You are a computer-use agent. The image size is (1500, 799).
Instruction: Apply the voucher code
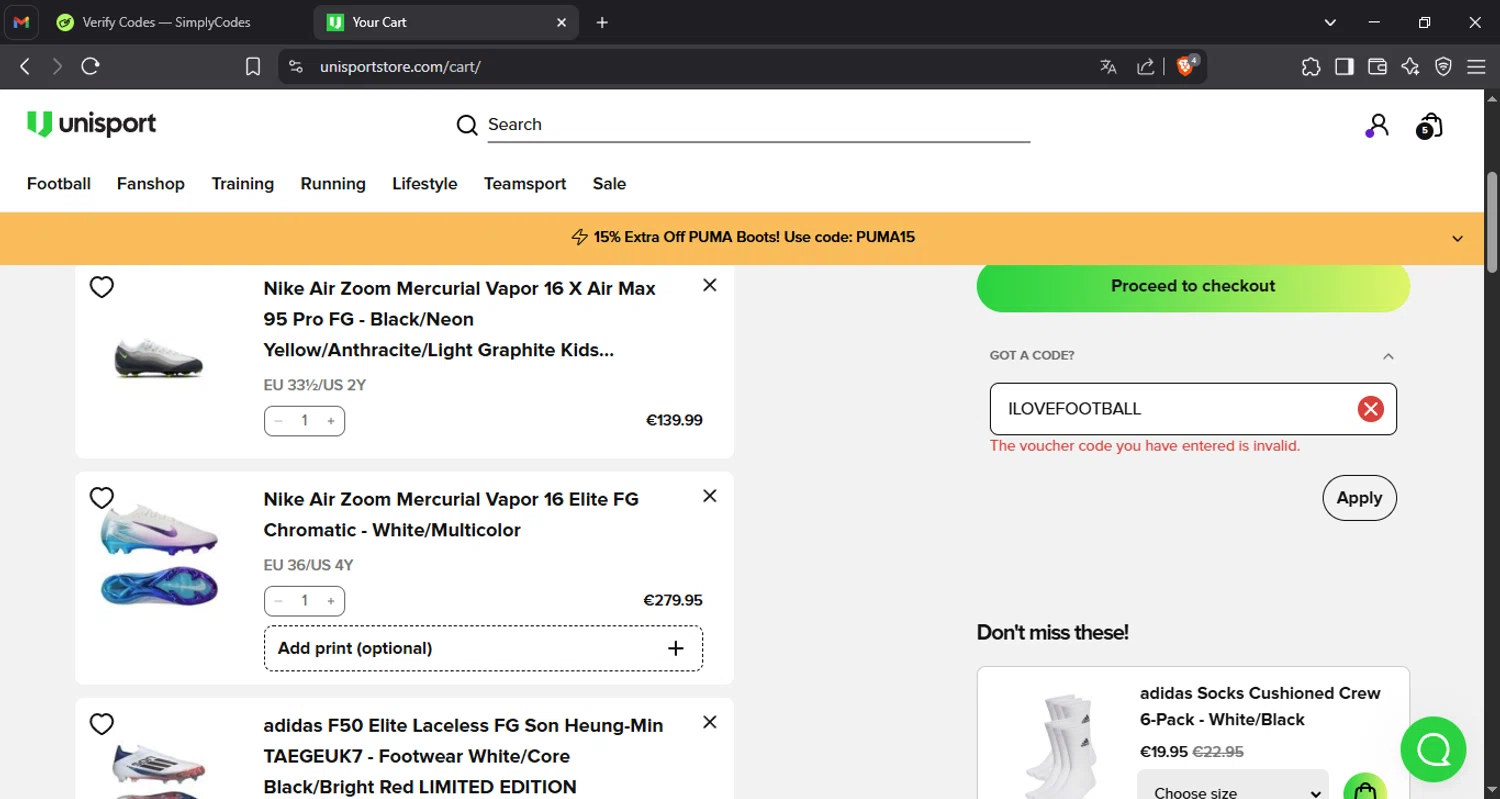[1359, 498]
